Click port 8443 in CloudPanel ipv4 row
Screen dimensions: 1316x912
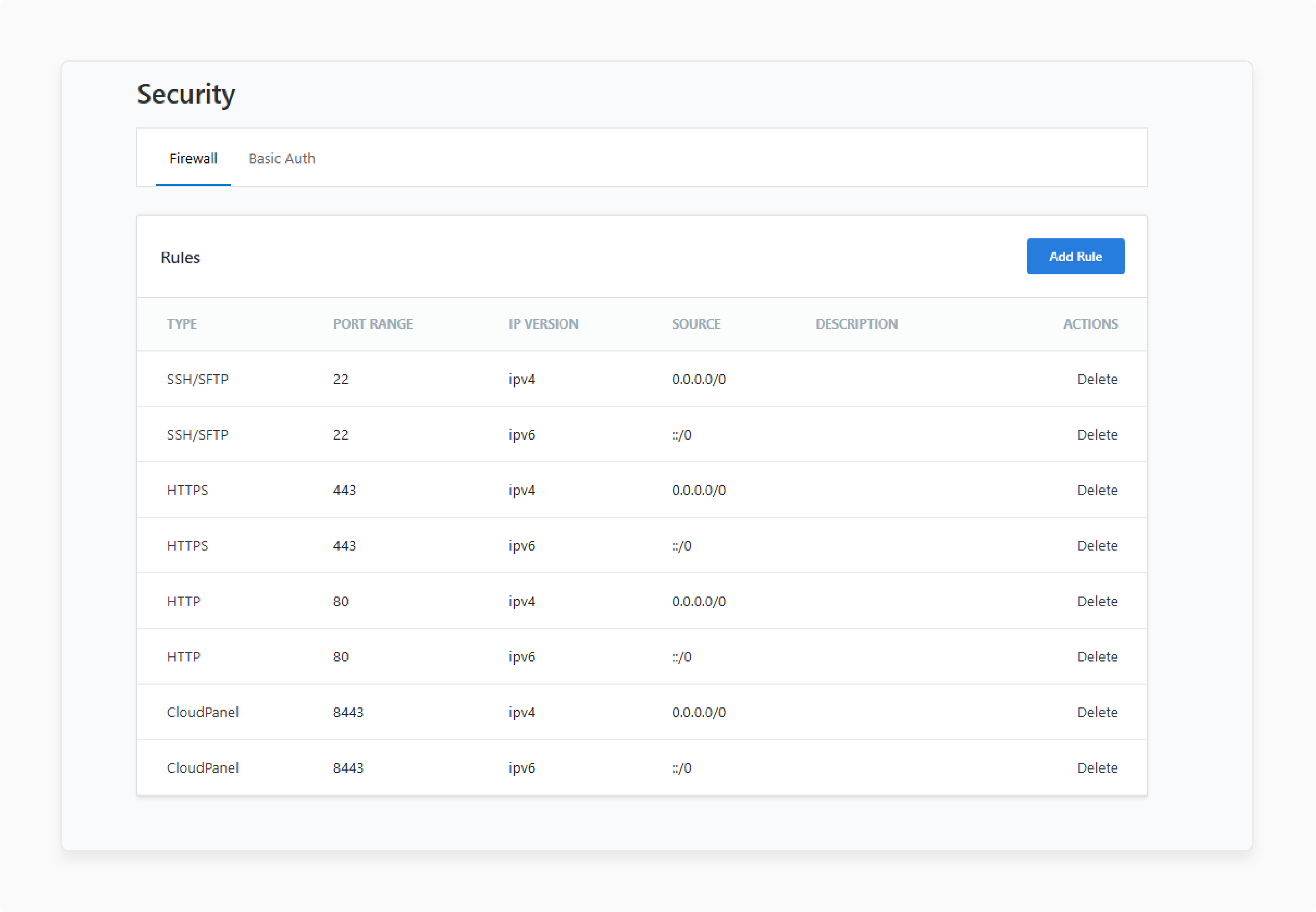(348, 712)
